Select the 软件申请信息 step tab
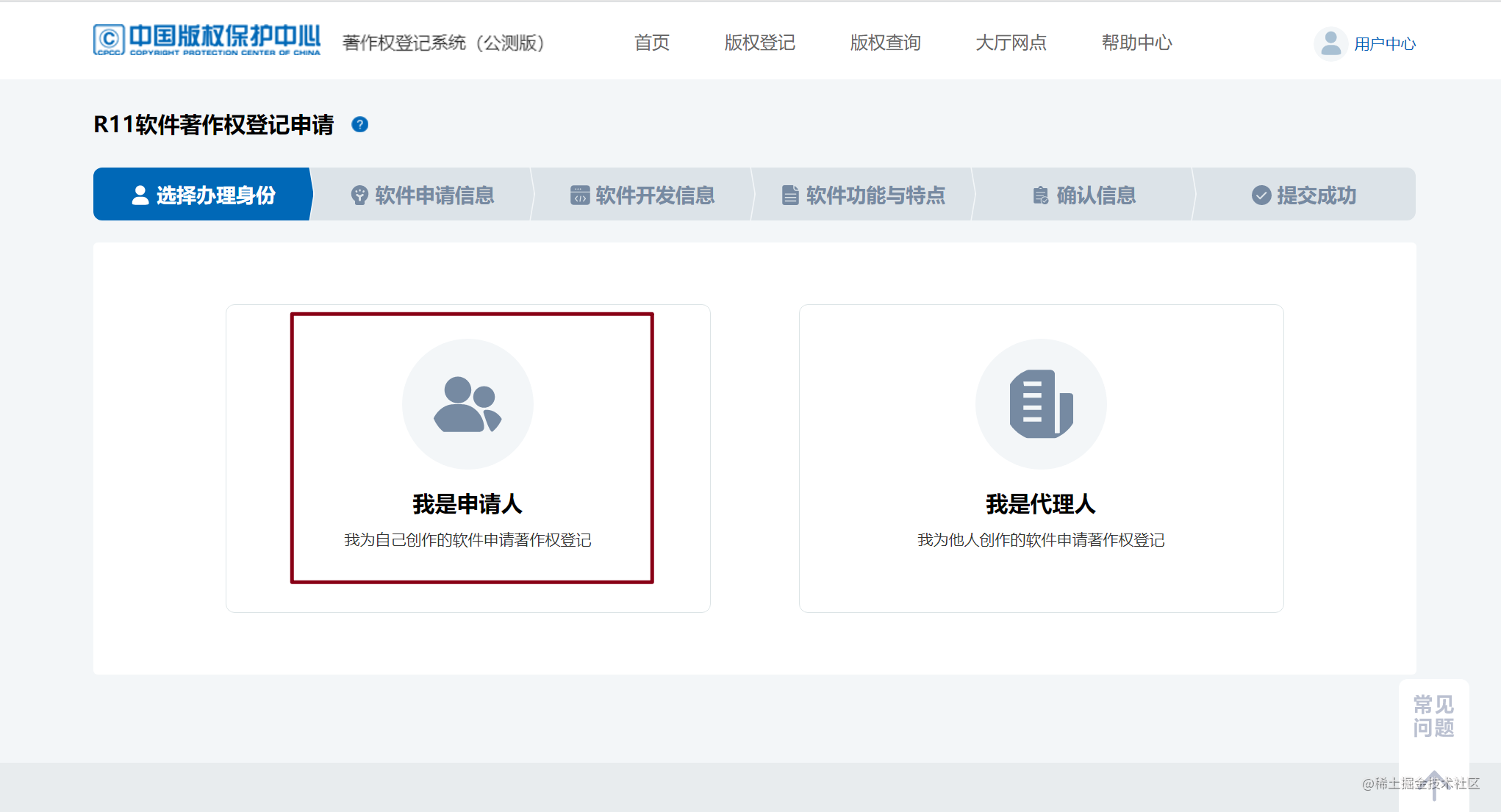 [423, 194]
